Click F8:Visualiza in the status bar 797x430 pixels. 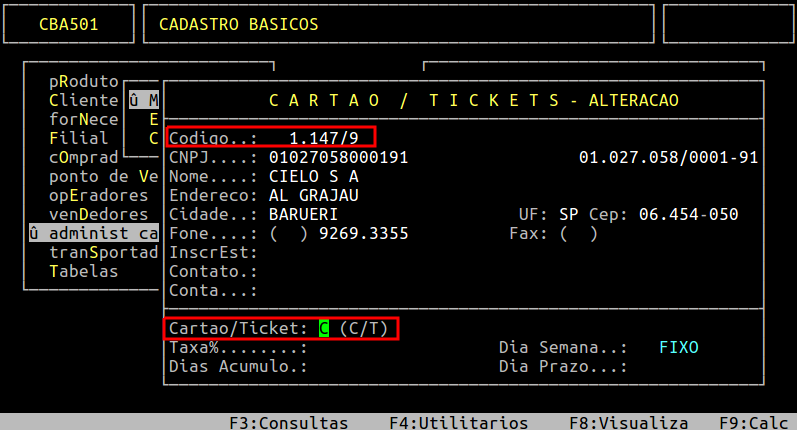click(x=628, y=422)
